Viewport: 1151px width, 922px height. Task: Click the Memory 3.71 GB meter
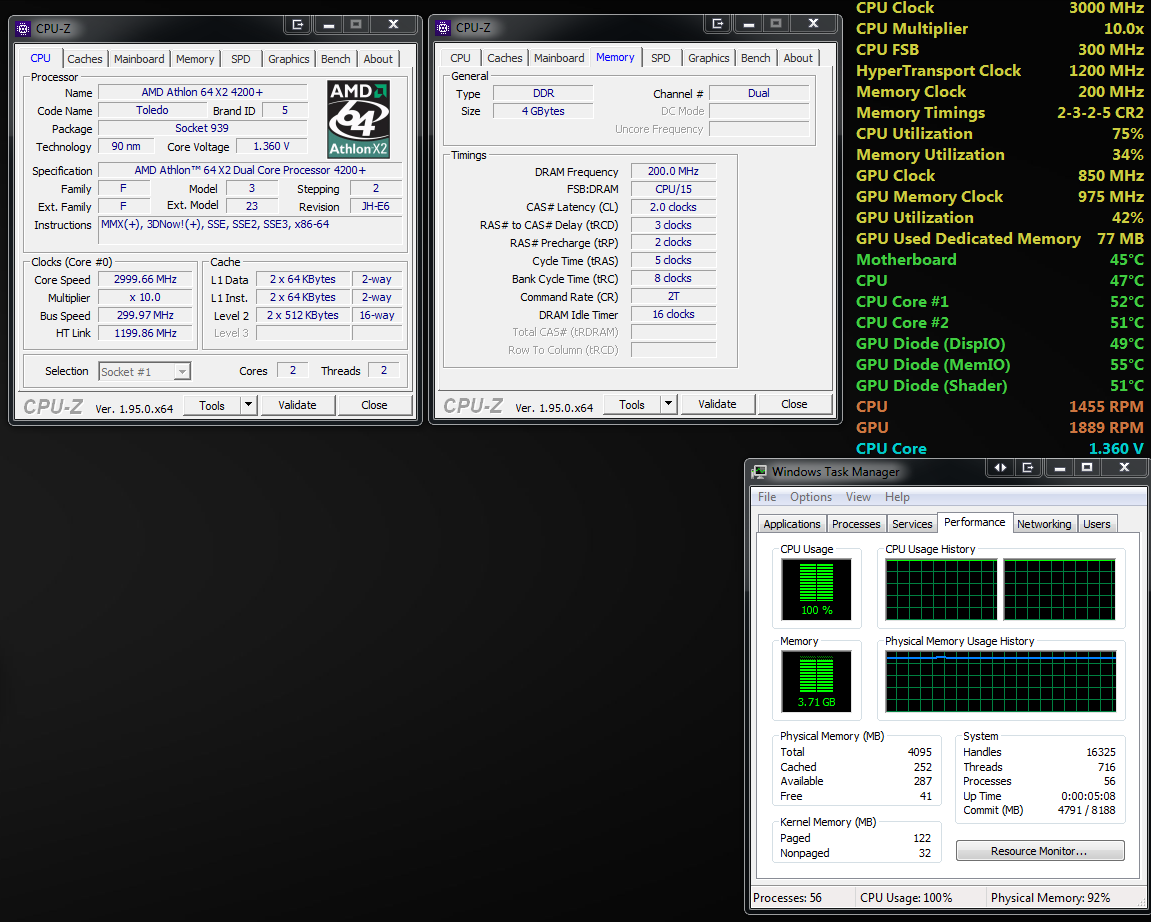click(x=816, y=682)
